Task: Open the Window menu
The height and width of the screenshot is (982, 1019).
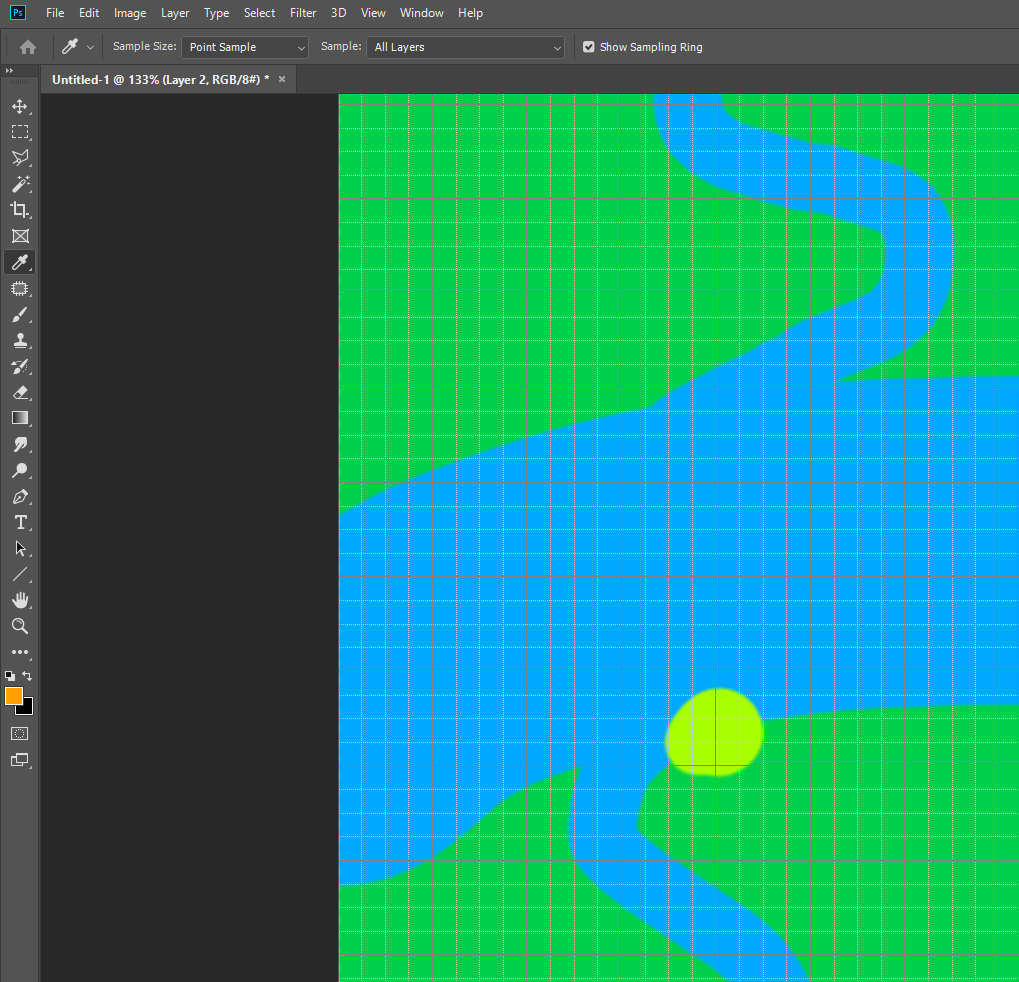Action: point(422,13)
